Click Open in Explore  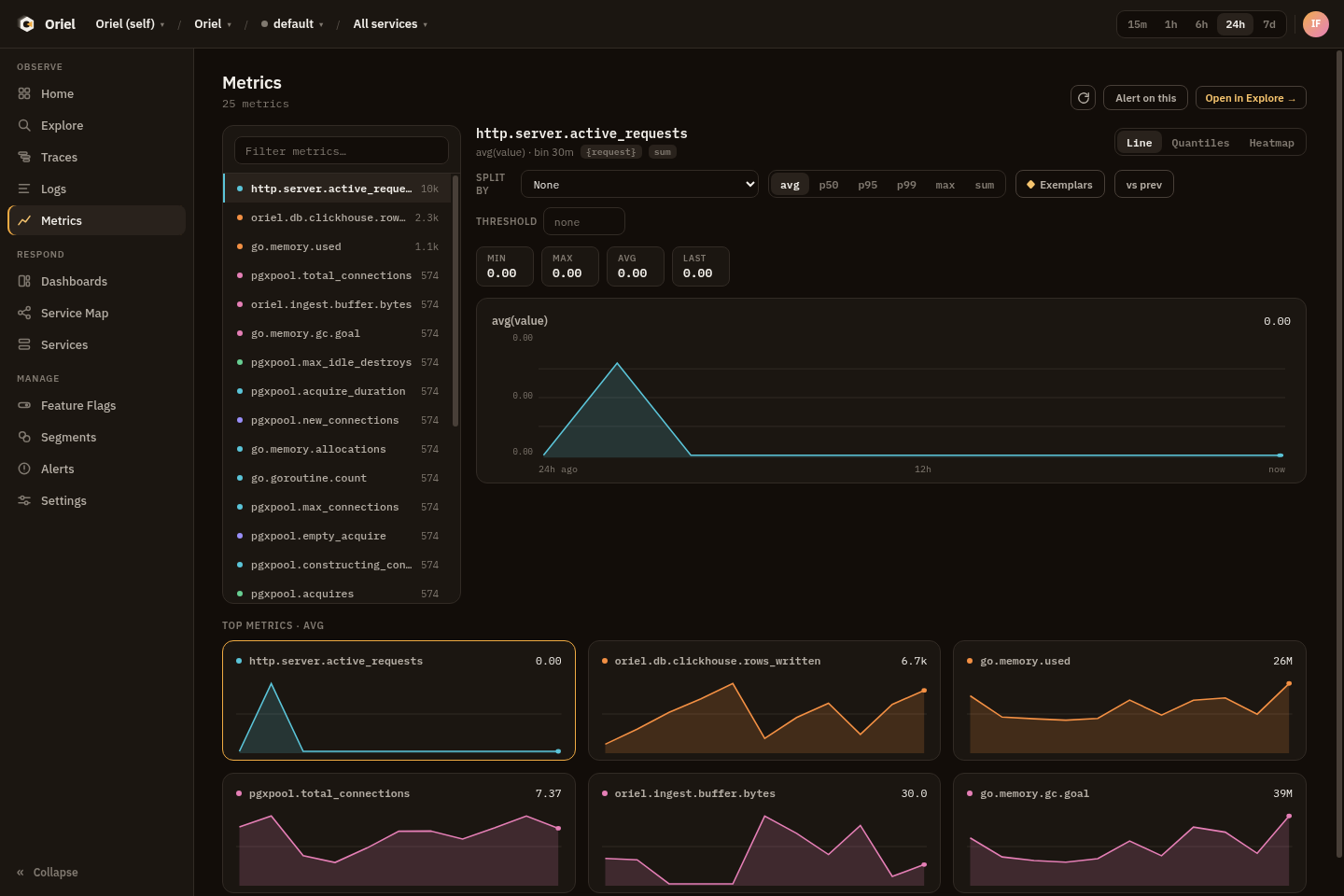[1251, 98]
